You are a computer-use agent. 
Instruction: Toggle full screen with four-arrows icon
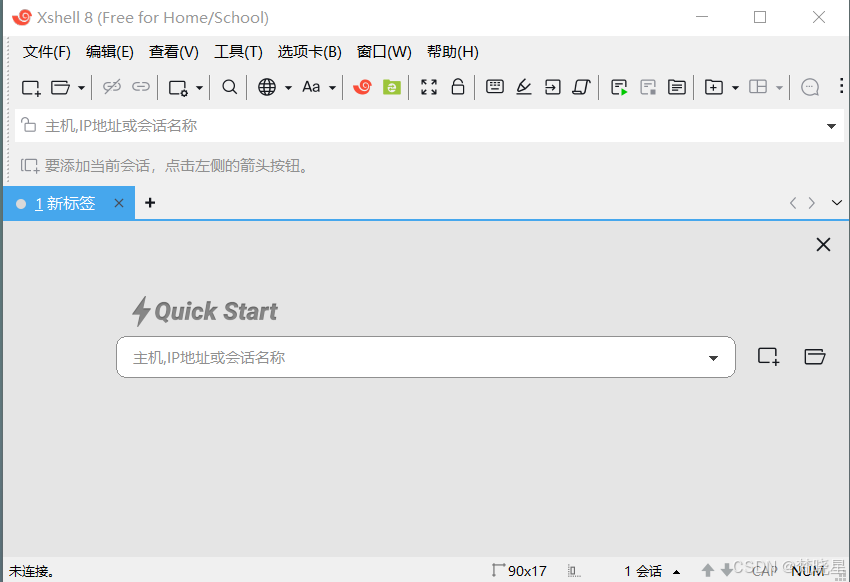pyautogui.click(x=429, y=87)
